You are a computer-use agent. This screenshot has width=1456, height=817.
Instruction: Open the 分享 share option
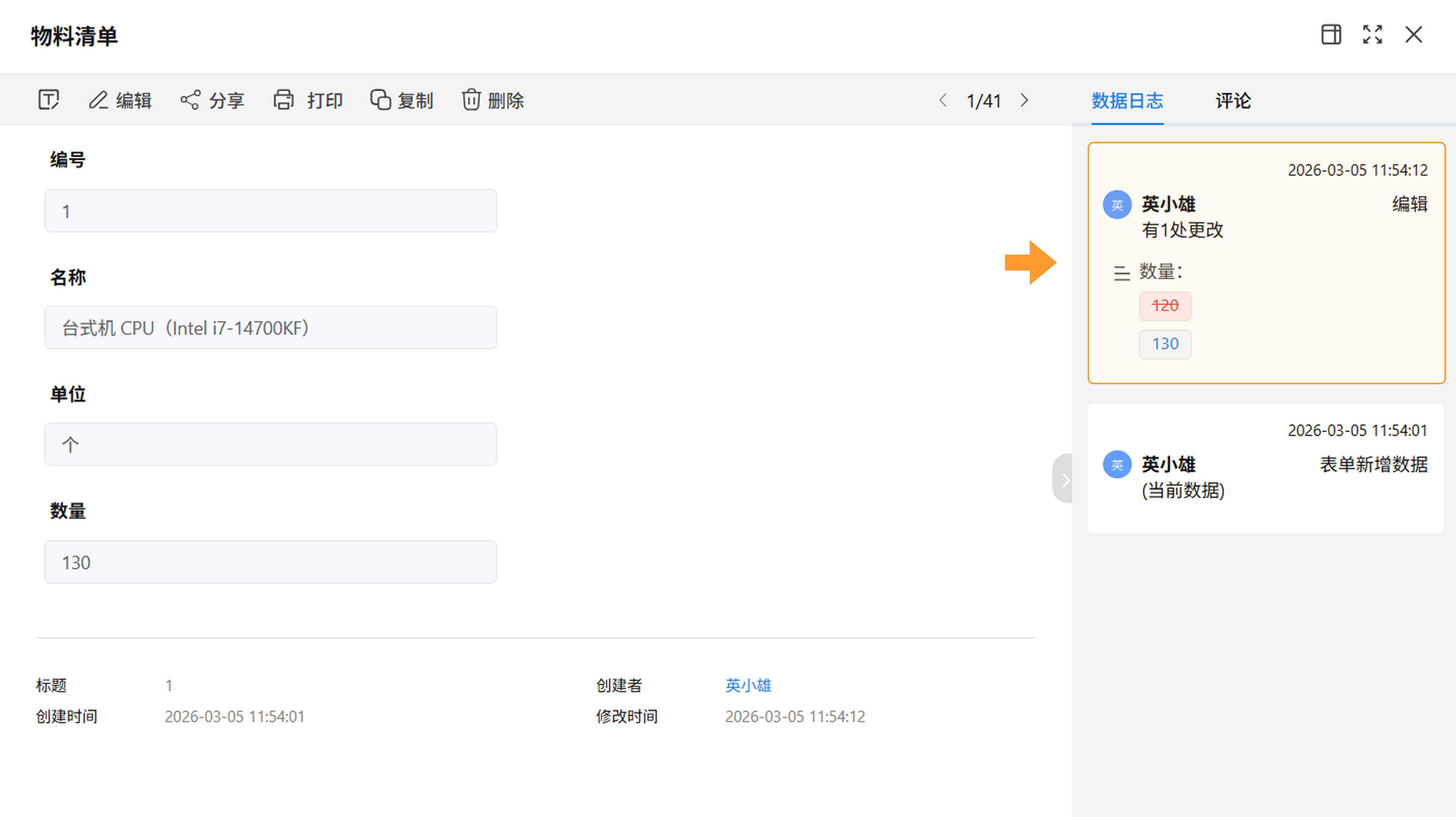212,100
